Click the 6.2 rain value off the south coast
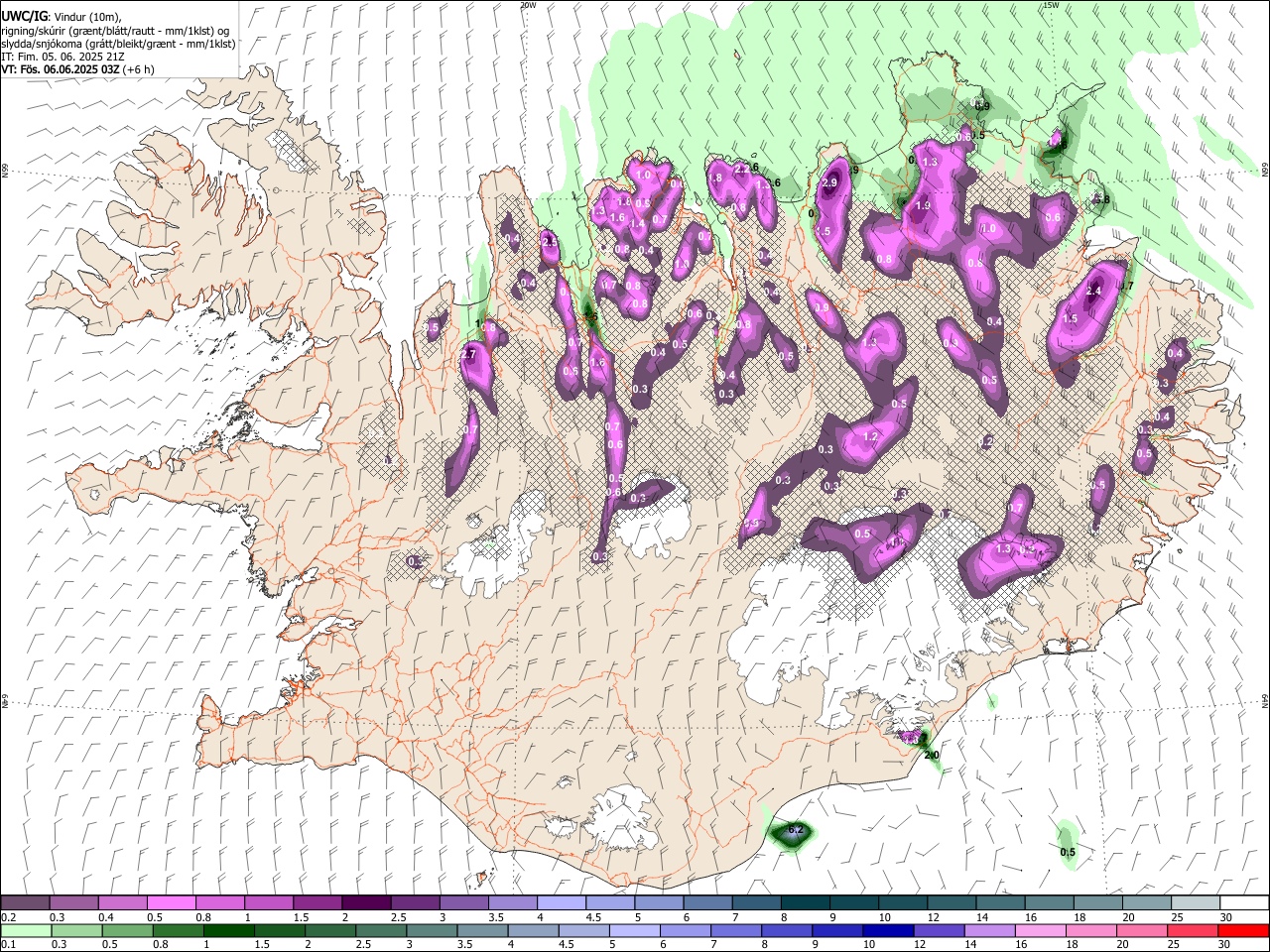The width and height of the screenshot is (1270, 952). click(795, 829)
